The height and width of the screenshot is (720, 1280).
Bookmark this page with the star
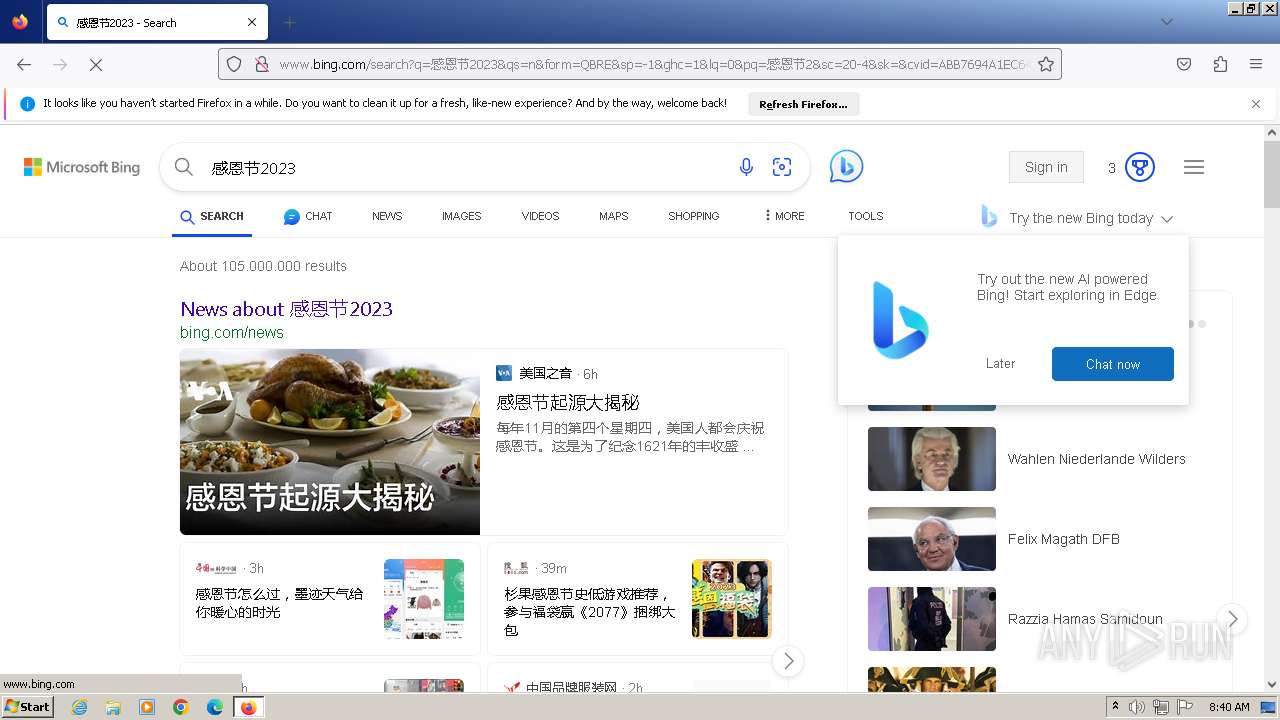point(1046,64)
